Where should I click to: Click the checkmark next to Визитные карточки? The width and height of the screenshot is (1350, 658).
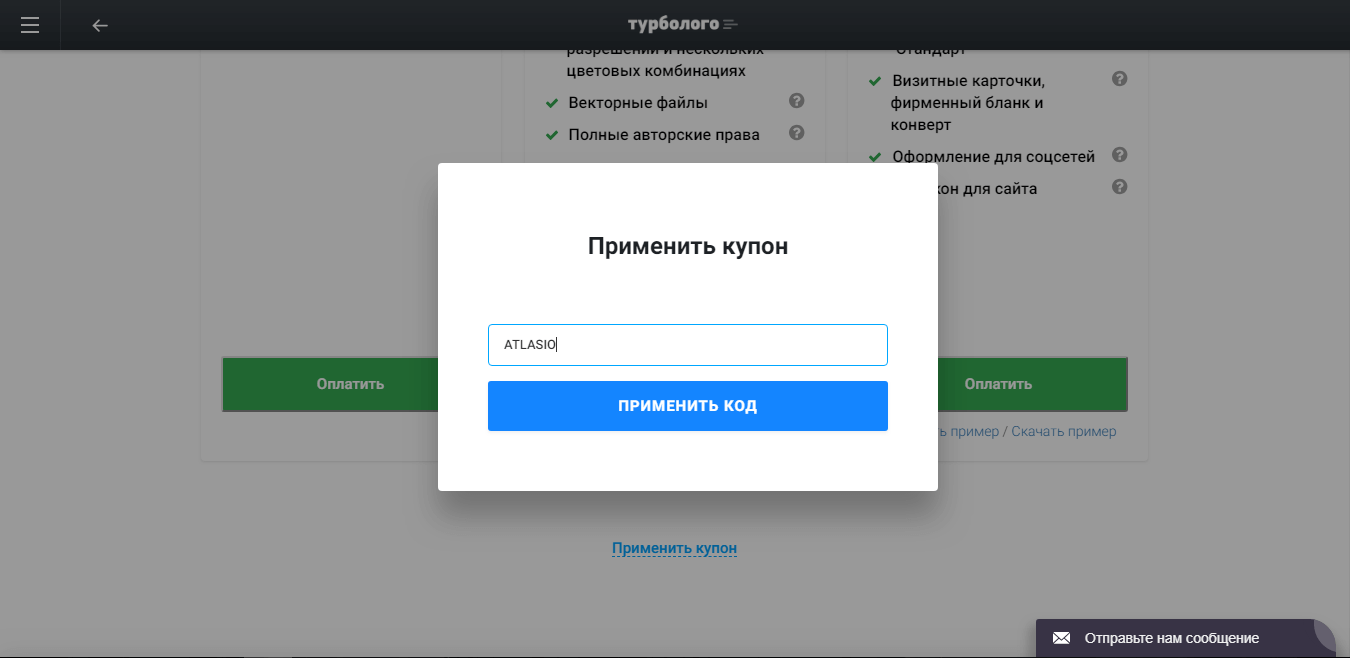tap(874, 81)
